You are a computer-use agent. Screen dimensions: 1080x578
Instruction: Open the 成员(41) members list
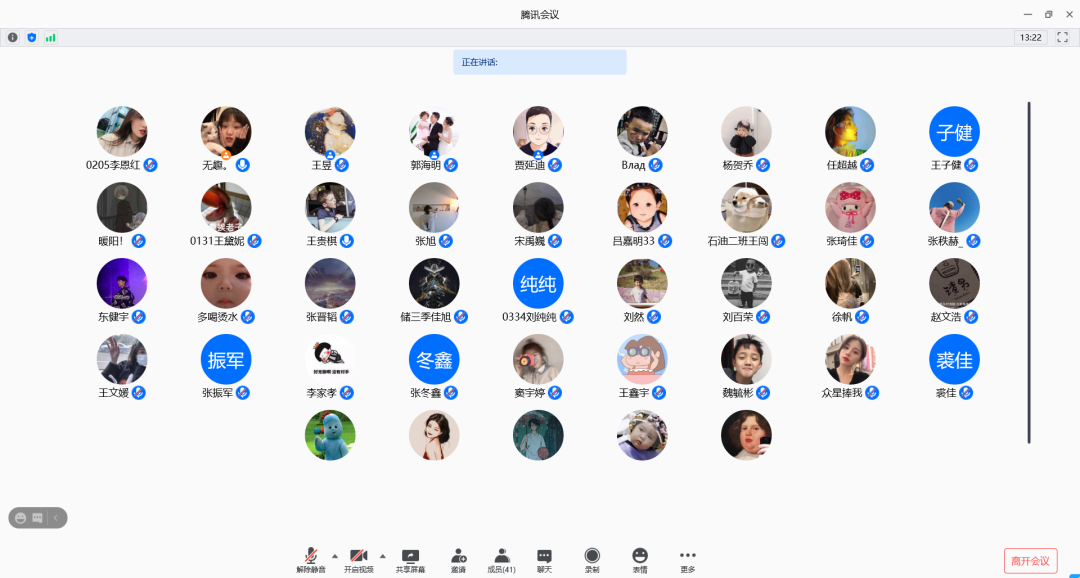(502, 559)
